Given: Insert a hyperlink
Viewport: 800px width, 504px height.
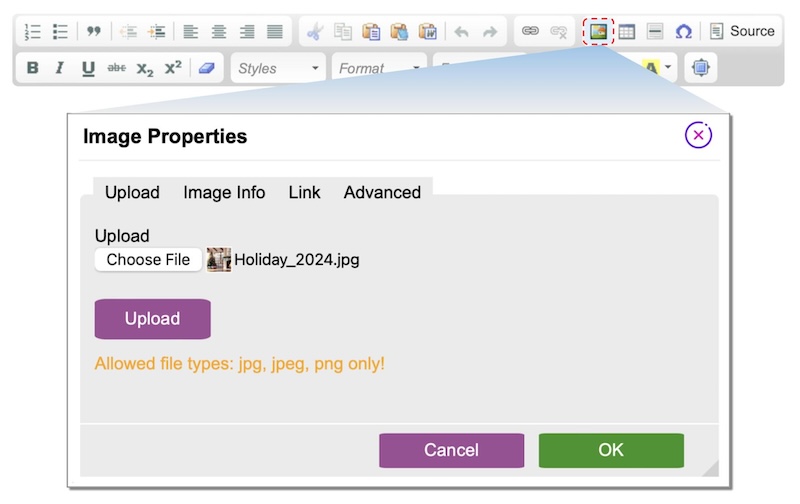Looking at the screenshot, I should coord(530,31).
